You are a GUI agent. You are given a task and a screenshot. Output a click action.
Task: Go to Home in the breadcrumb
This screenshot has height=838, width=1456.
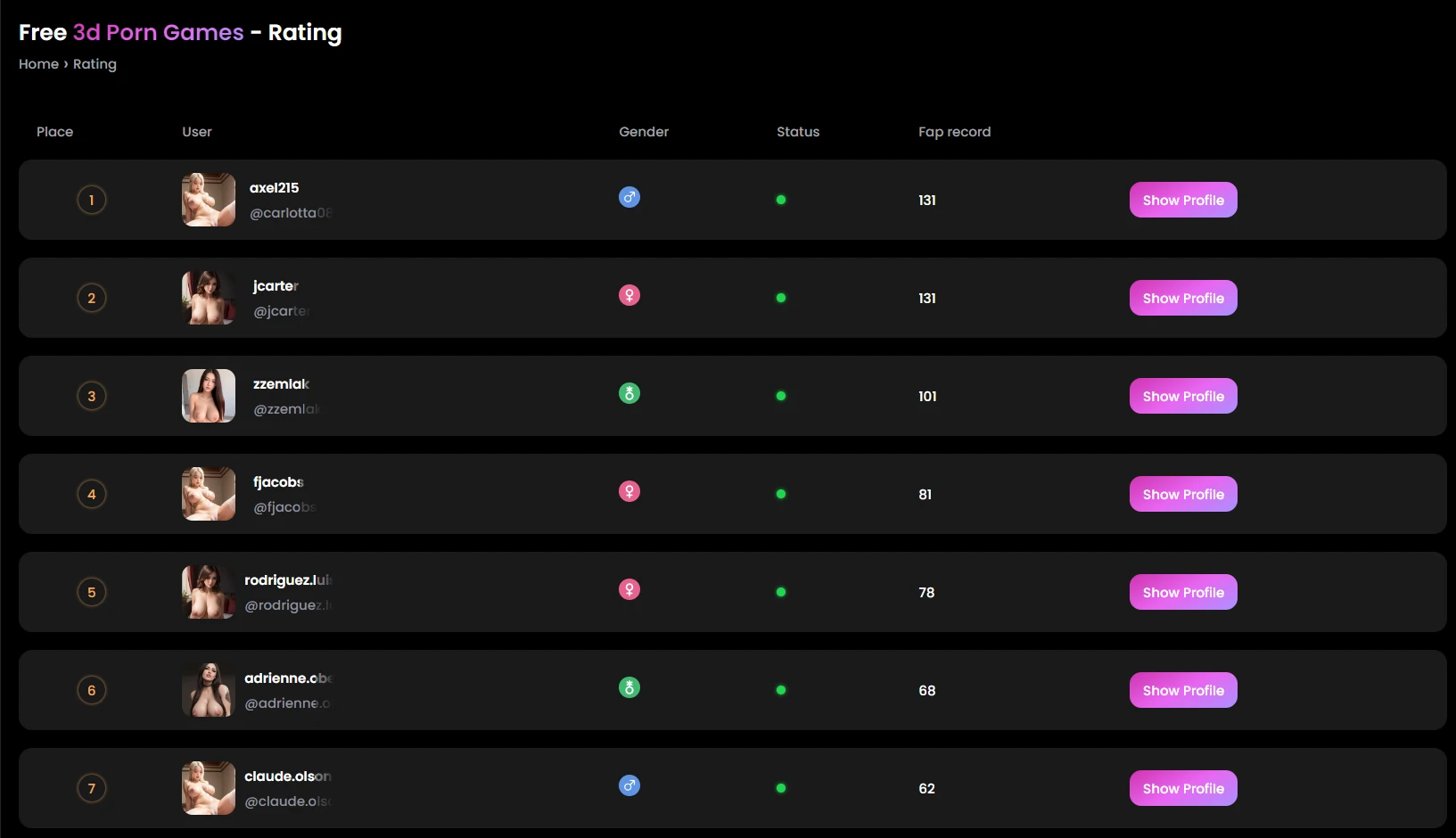point(38,64)
